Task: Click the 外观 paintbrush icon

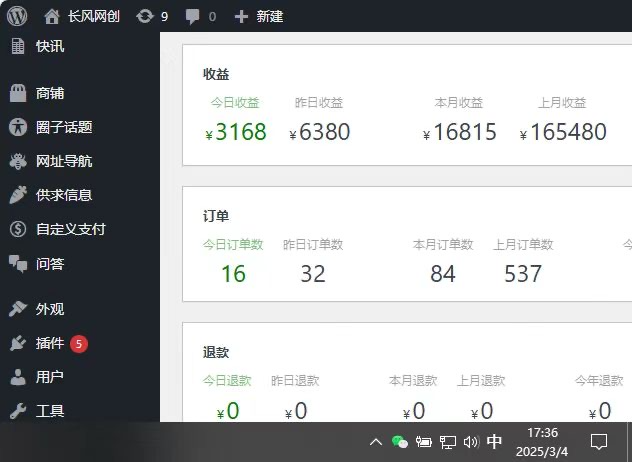Action: click(x=18, y=309)
